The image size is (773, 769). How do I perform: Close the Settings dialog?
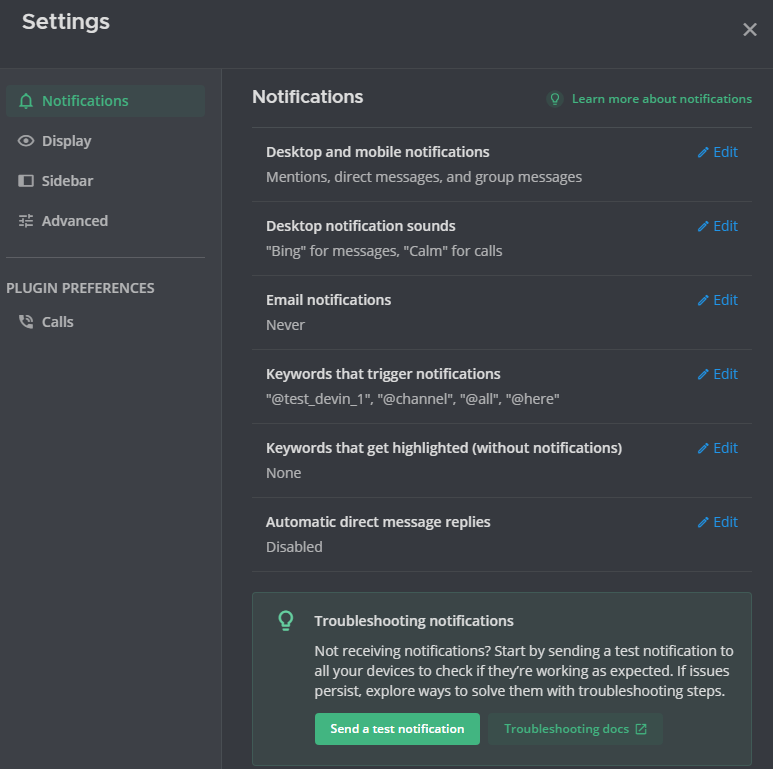[x=750, y=30]
